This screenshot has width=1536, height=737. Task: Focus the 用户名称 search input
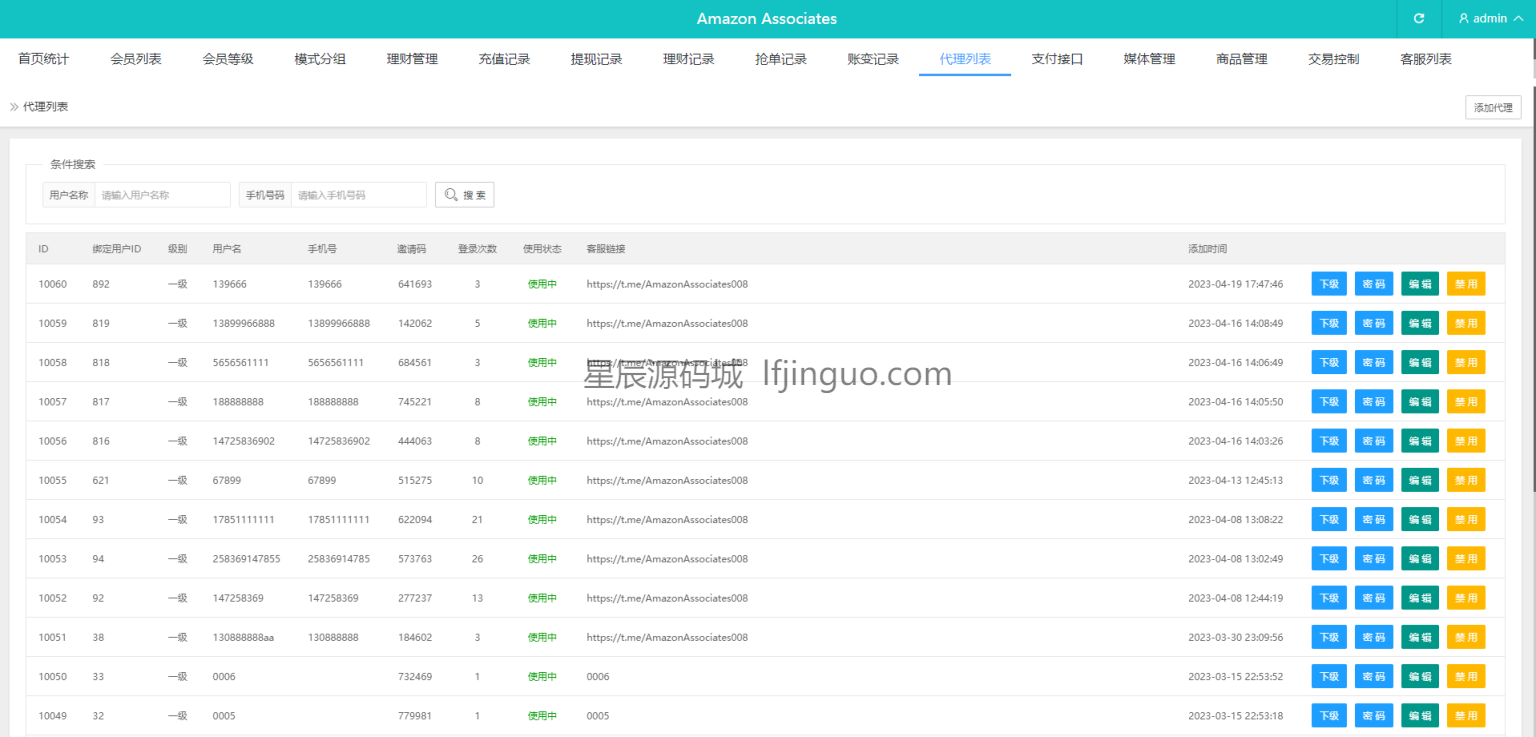click(162, 195)
